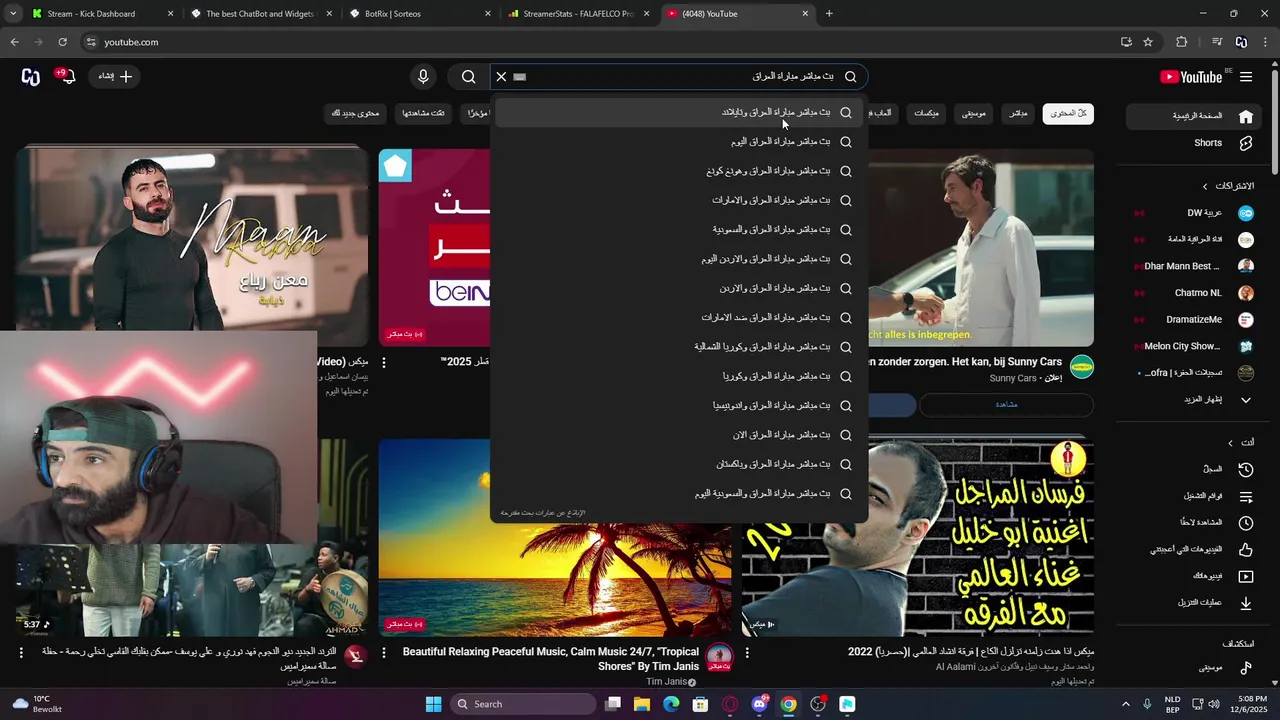Open عمليات التنزيل downloads
1280x720 pixels.
coord(1195,603)
